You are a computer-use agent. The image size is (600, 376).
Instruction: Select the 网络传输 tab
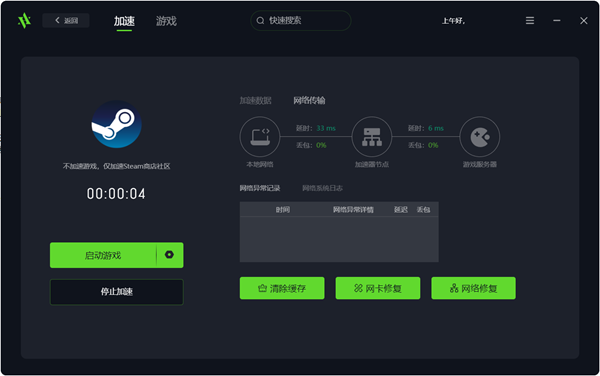[x=309, y=101]
